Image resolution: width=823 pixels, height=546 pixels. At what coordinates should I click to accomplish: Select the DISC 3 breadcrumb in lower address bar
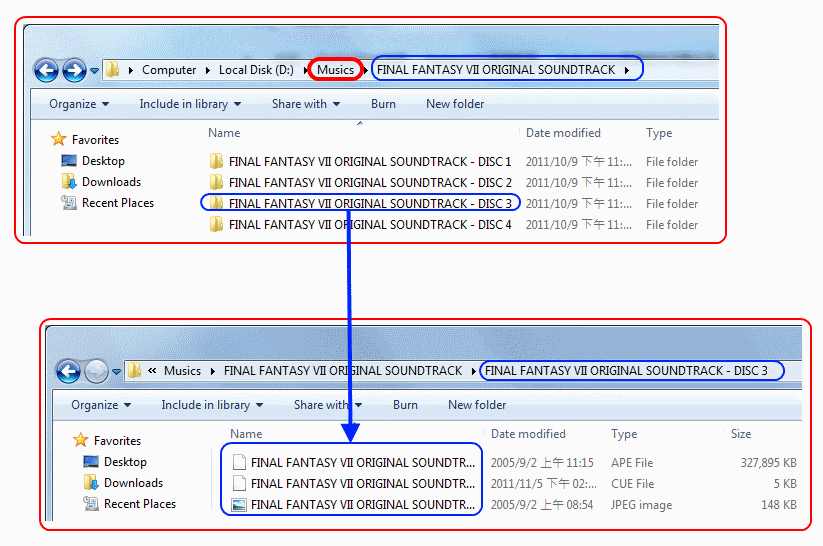pyautogui.click(x=626, y=371)
